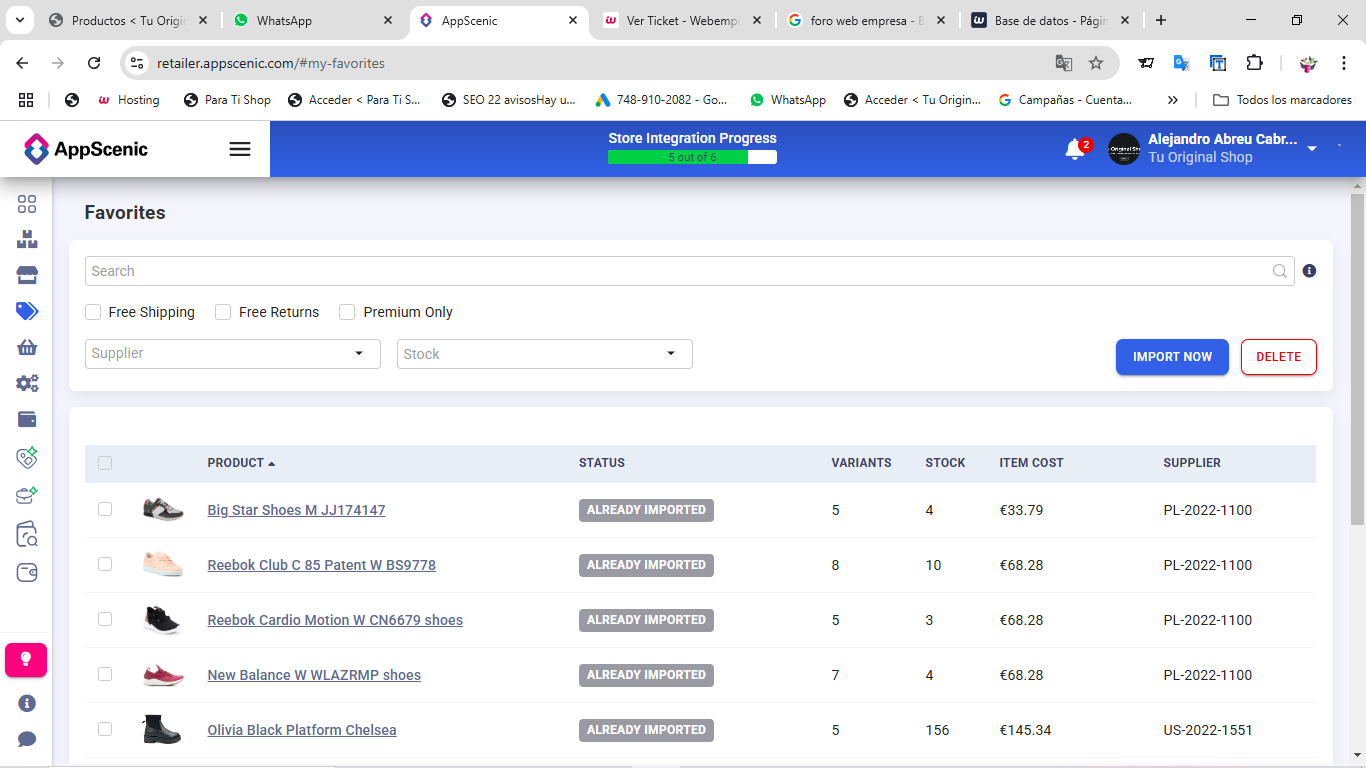
Task: Click the info circle in the sidebar
Action: point(27,703)
